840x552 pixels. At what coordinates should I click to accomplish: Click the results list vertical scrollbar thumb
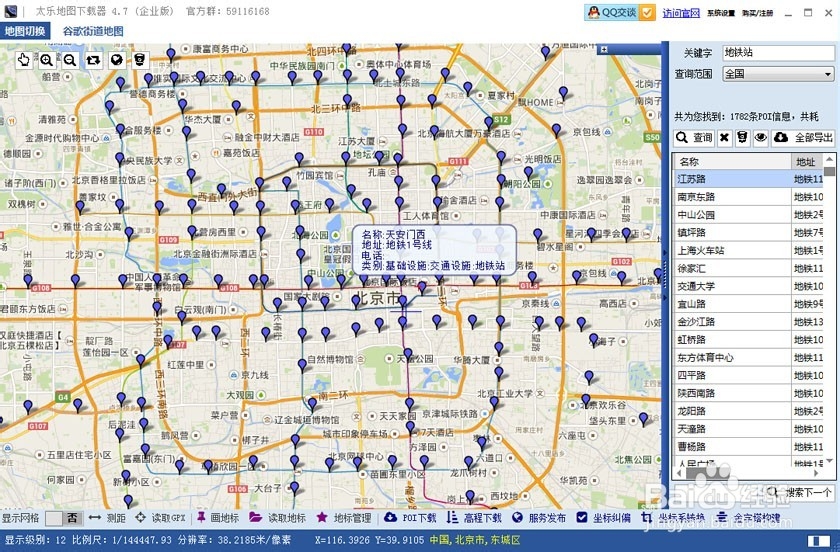pos(829,171)
